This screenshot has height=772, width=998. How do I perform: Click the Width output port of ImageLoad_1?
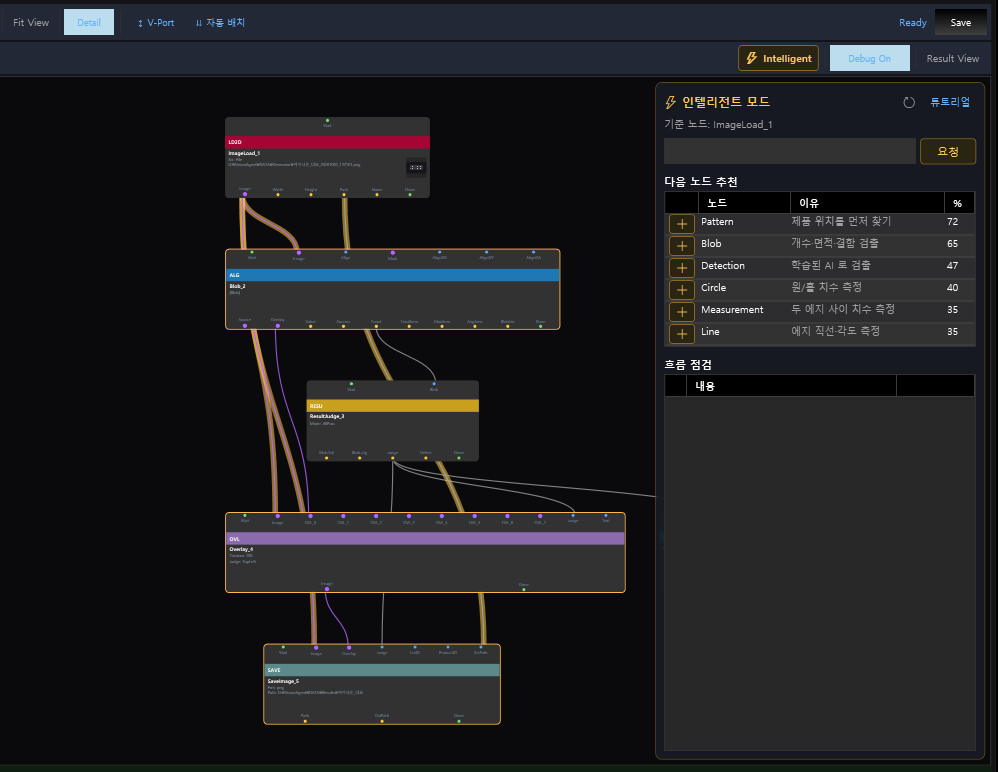pyautogui.click(x=278, y=194)
